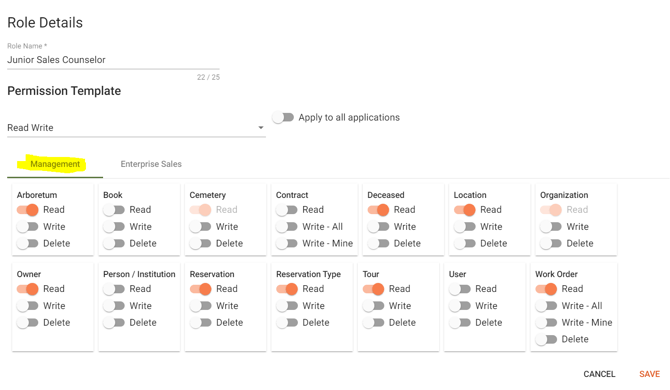Disable Reservation Read toggle
This screenshot has width=670, height=390.
(x=201, y=289)
